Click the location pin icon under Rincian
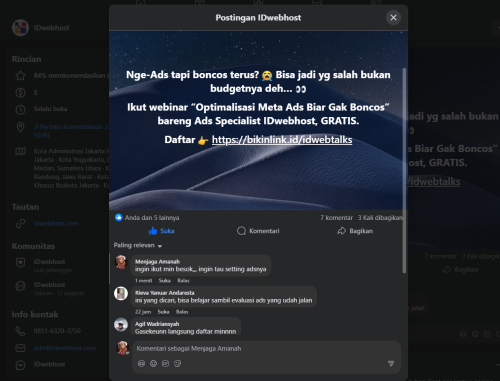Viewport: 500px width, 381px height. pyautogui.click(x=20, y=127)
